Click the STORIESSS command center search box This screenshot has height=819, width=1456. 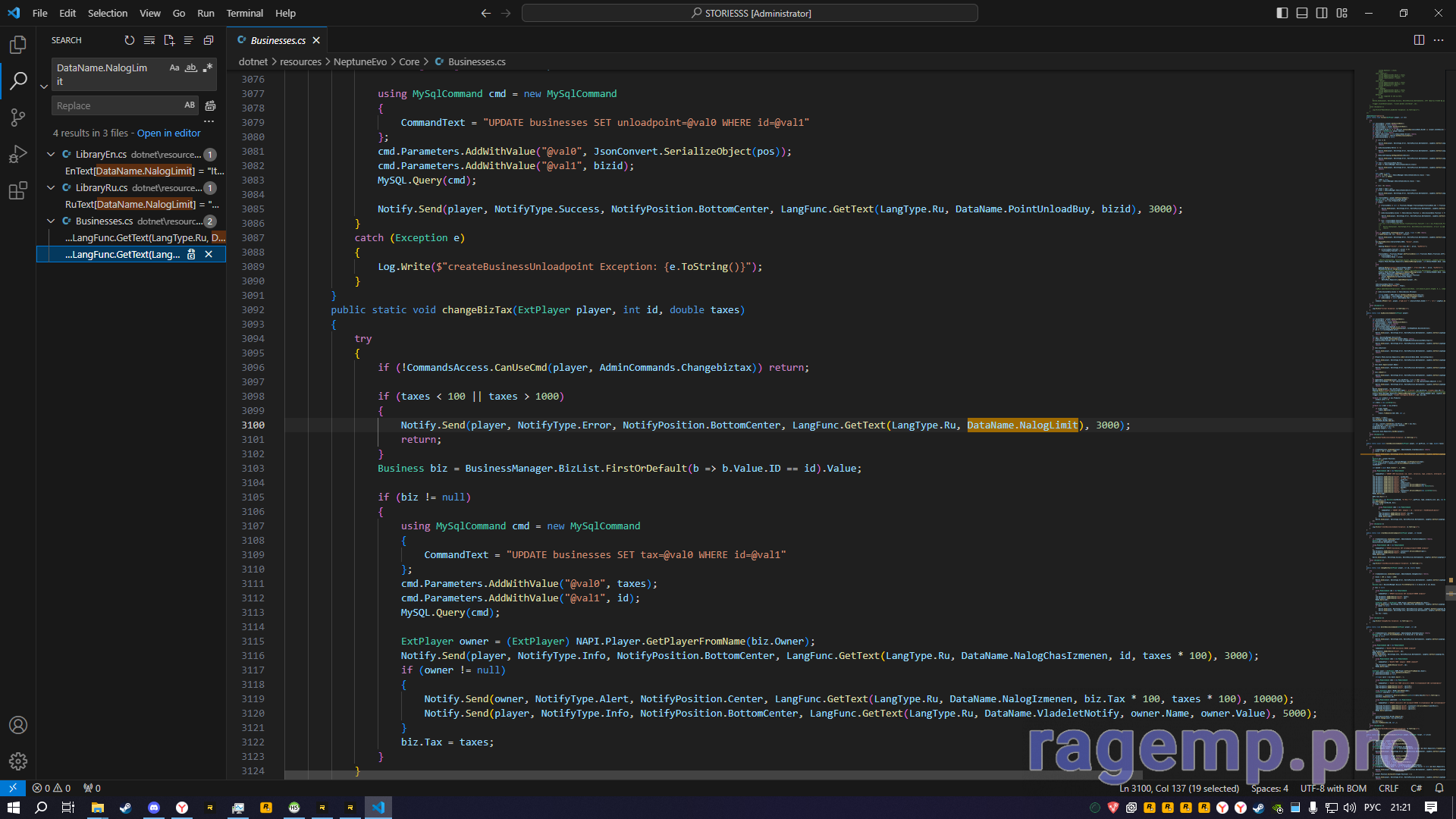(749, 13)
